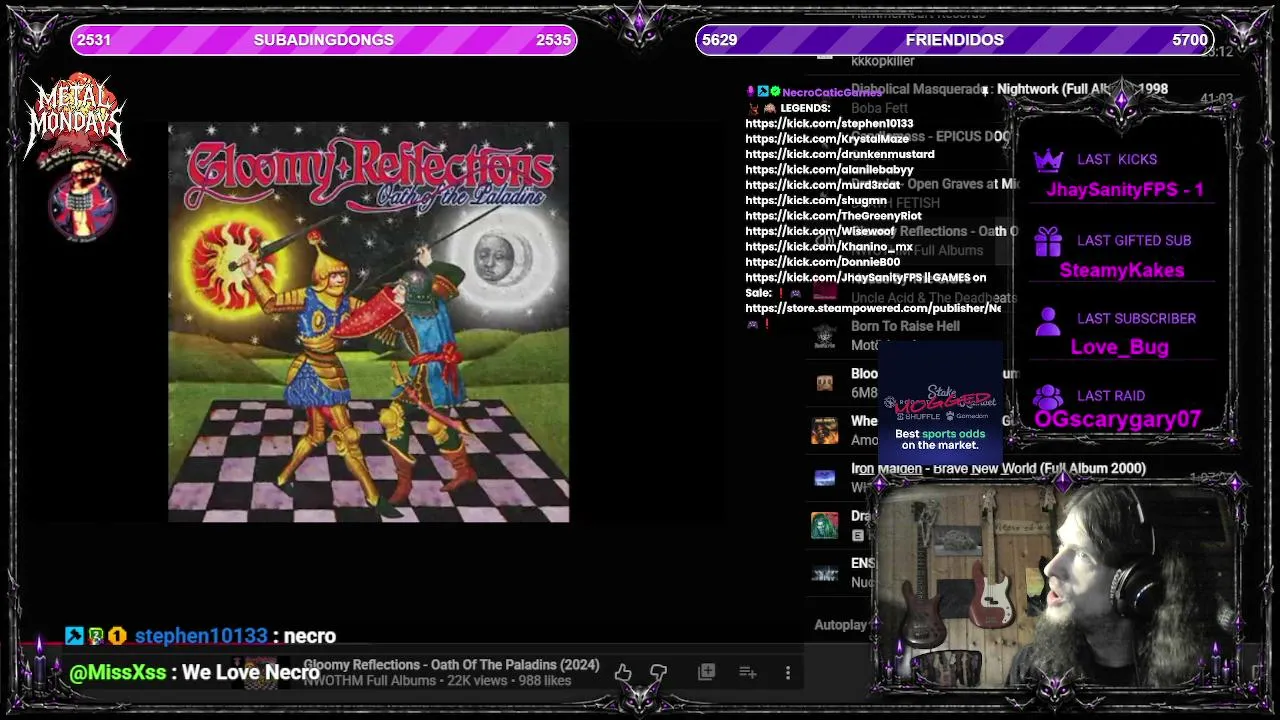
Task: Open the kick.com/alanilebabyy link
Action: pyautogui.click(x=829, y=170)
